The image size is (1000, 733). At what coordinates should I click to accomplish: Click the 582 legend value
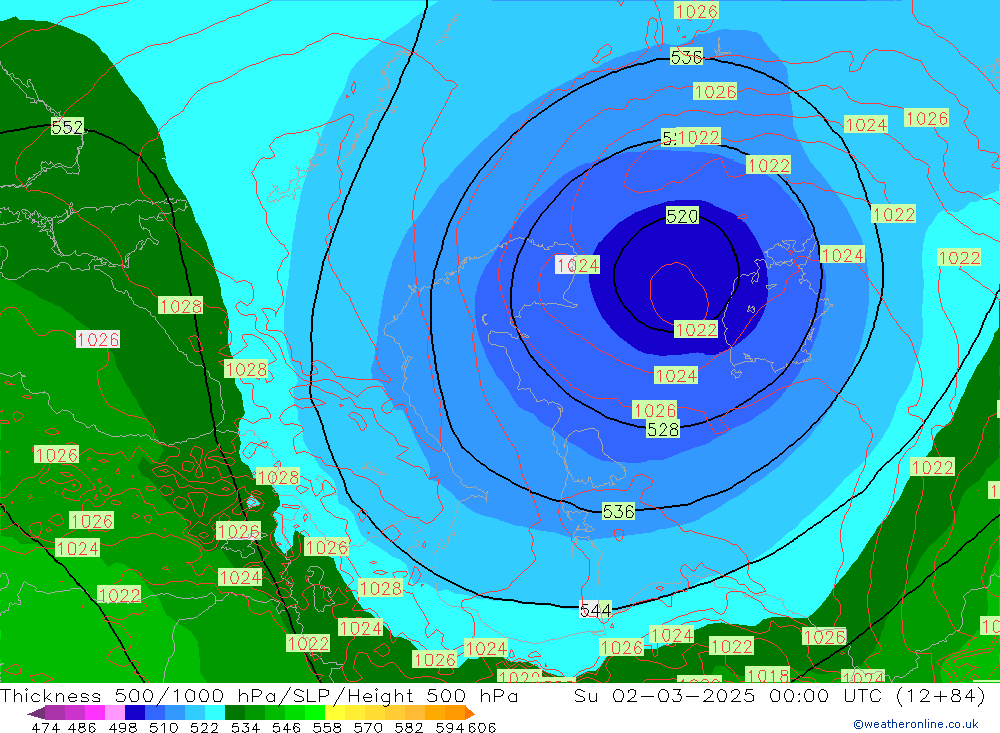[x=409, y=727]
